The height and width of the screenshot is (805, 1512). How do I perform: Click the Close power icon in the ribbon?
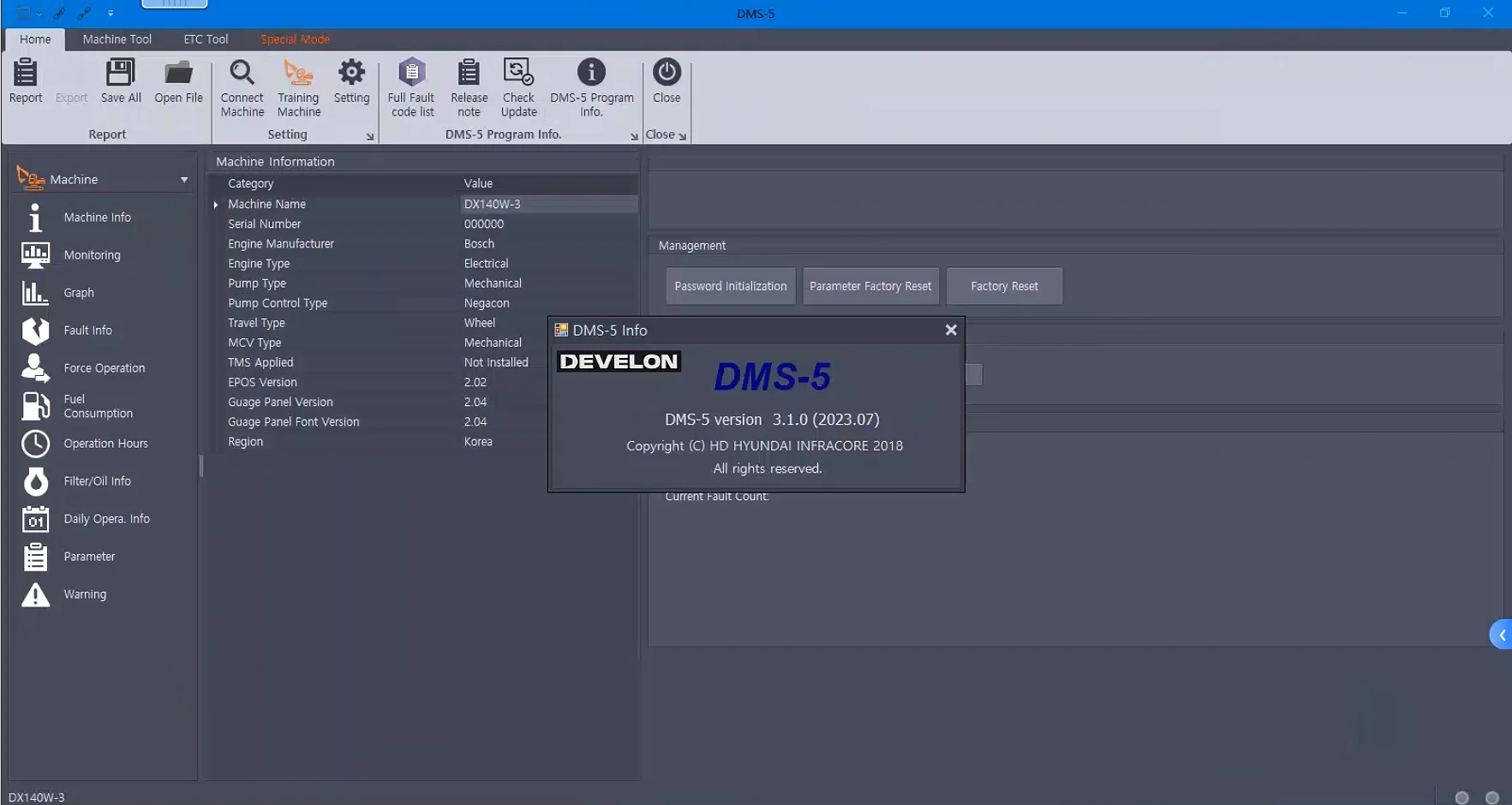pos(666,73)
